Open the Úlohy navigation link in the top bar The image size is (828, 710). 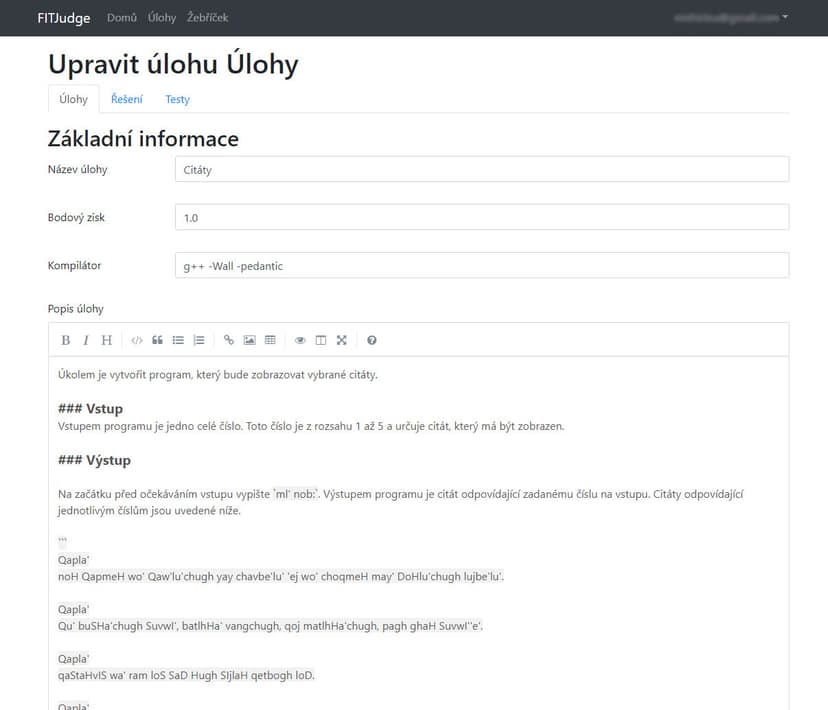pyautogui.click(x=162, y=18)
